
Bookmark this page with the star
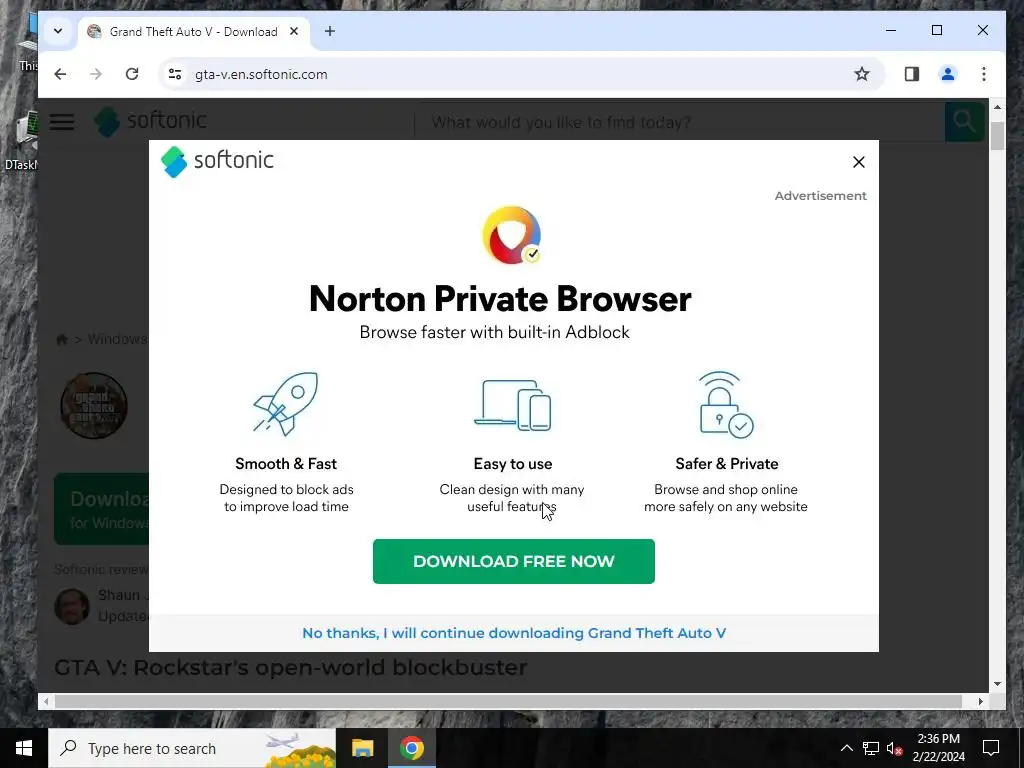[x=862, y=74]
